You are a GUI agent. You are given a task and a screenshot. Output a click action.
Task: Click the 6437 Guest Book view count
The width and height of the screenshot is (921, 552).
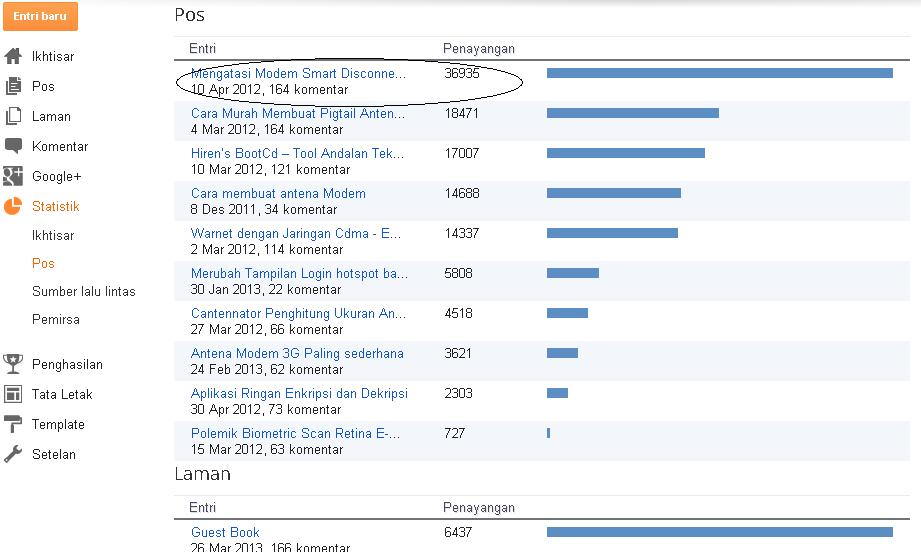coord(458,532)
